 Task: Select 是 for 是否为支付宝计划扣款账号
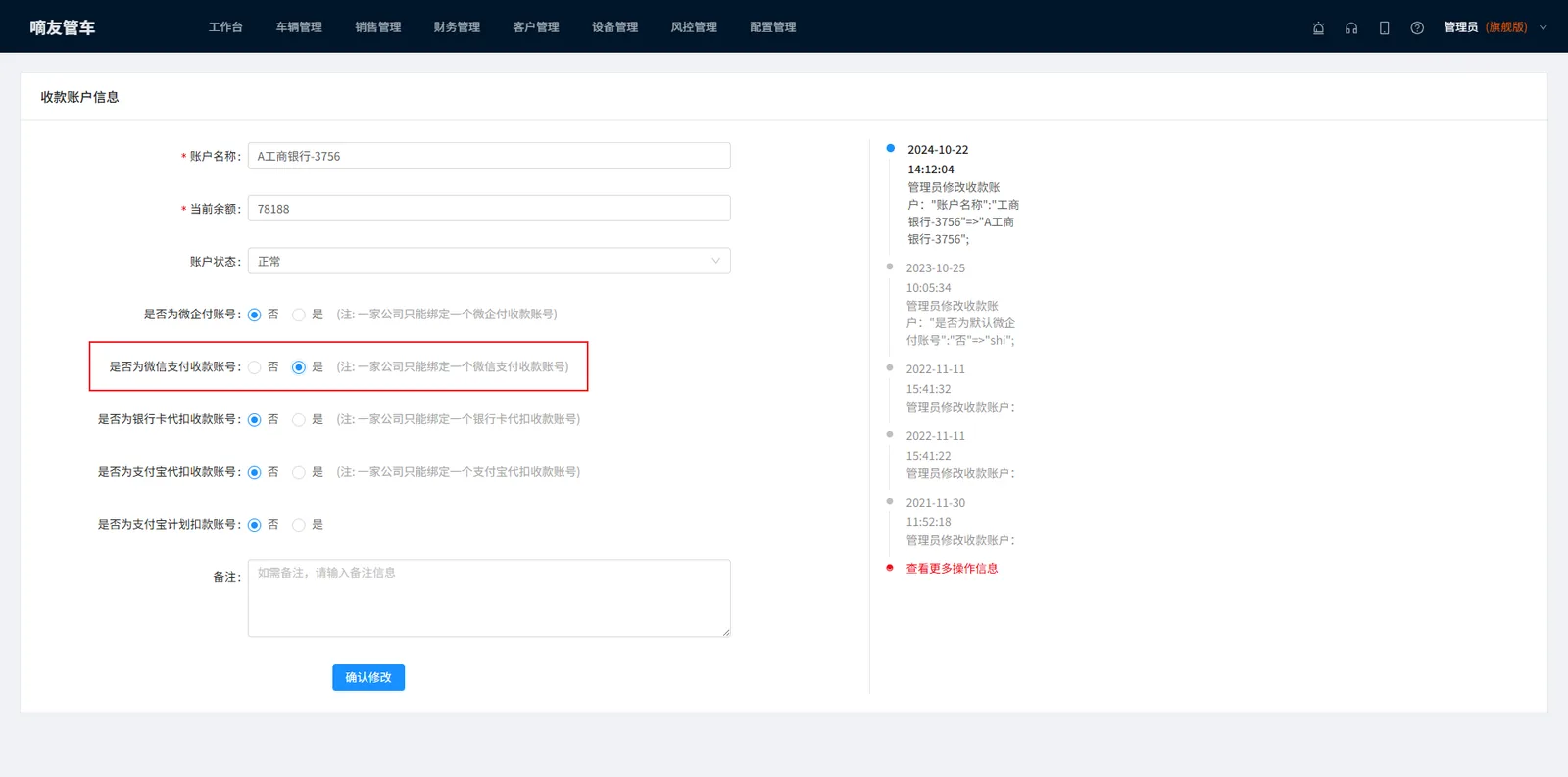click(x=299, y=525)
